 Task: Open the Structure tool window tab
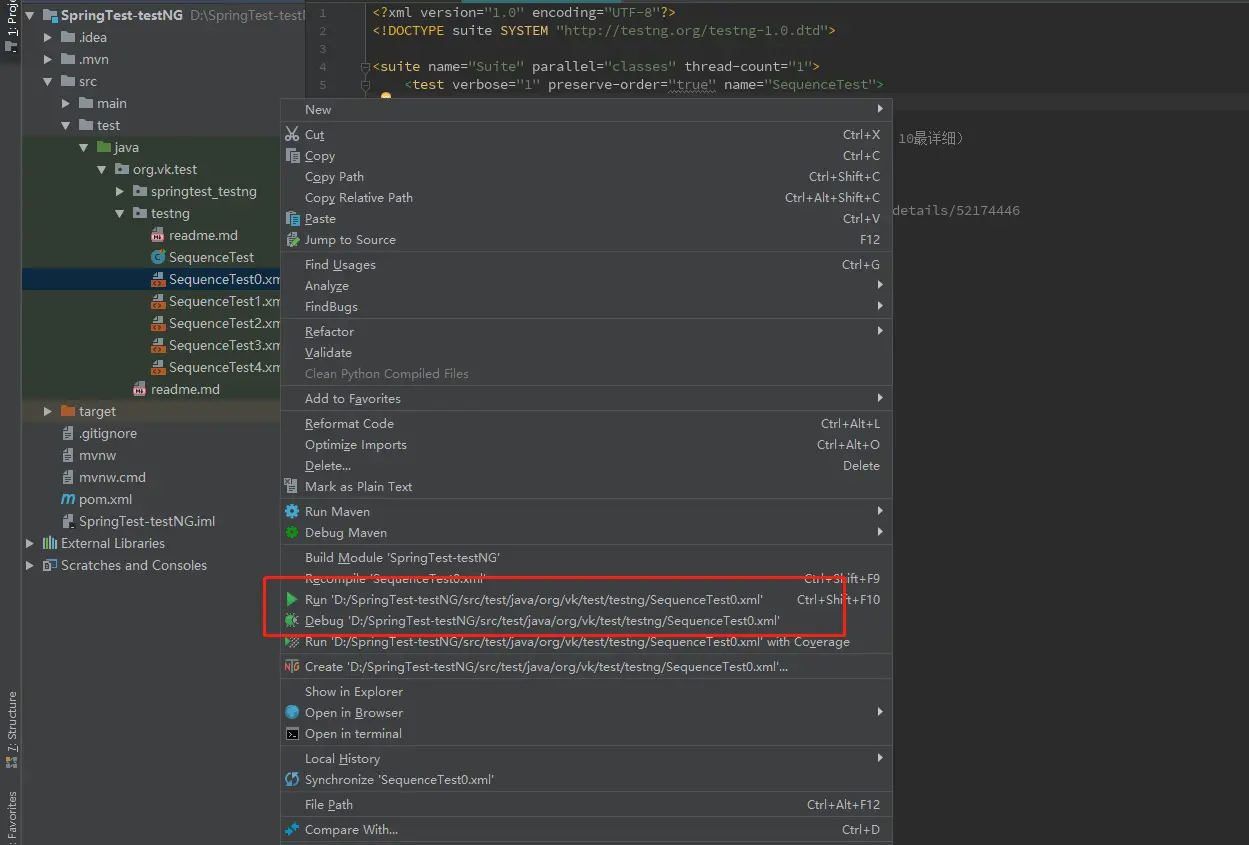[11, 728]
